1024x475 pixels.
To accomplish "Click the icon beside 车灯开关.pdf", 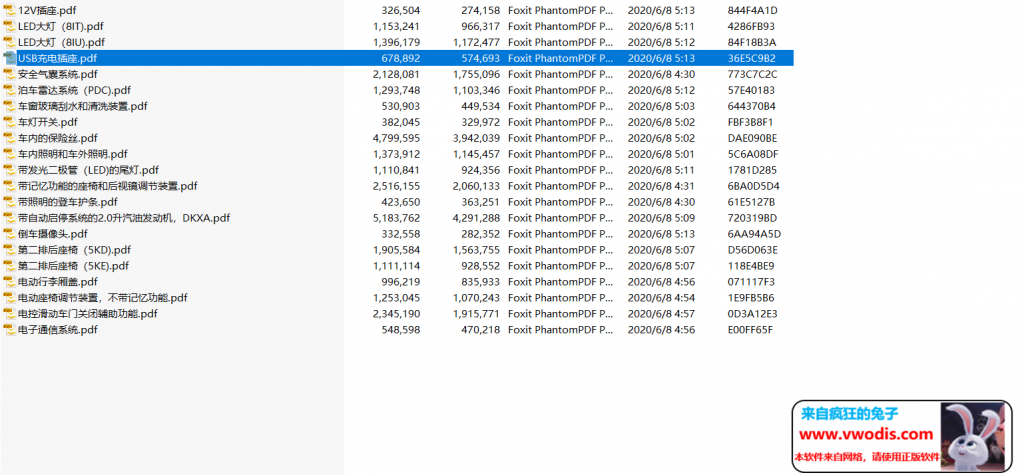I will click(9, 122).
